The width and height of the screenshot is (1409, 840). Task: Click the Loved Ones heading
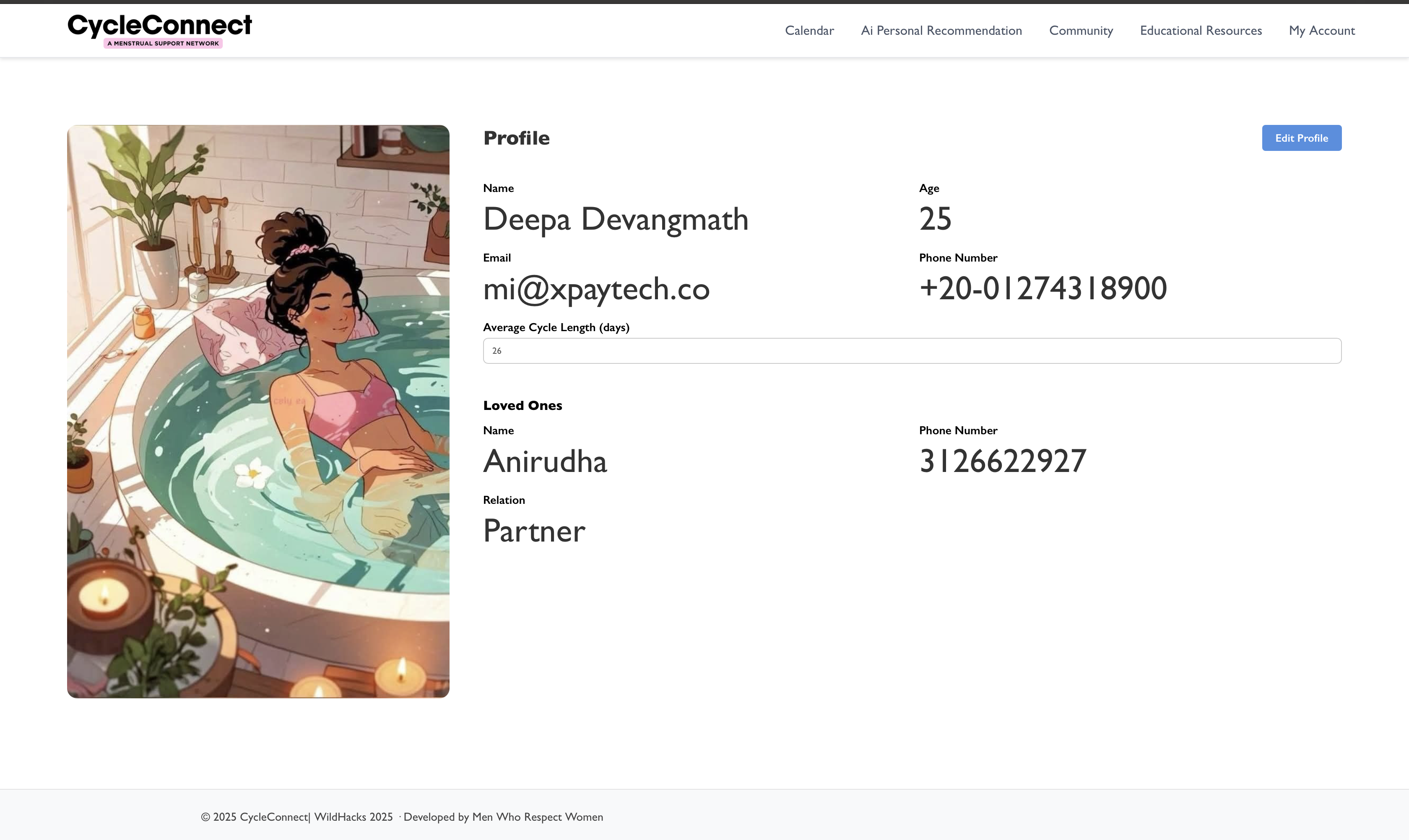coord(522,405)
